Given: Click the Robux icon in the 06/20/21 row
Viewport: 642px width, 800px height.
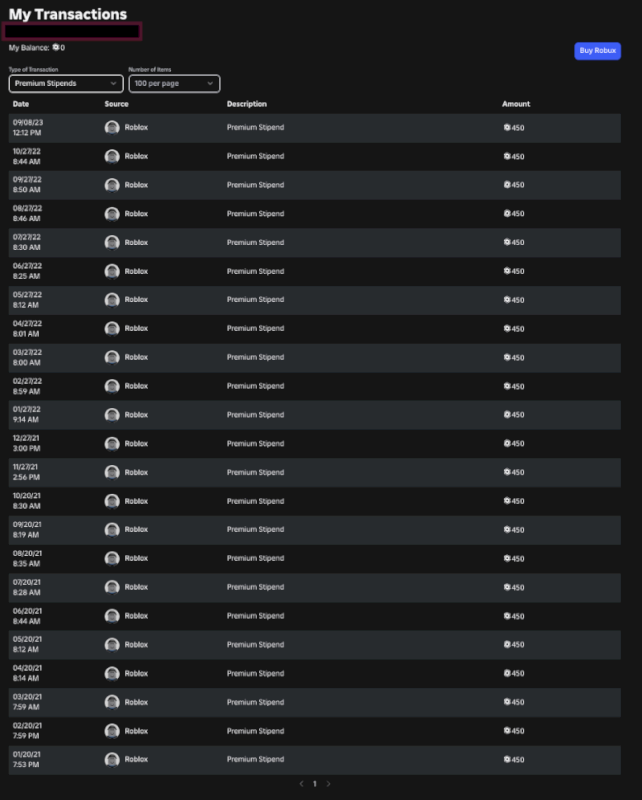Looking at the screenshot, I should pos(507,616).
